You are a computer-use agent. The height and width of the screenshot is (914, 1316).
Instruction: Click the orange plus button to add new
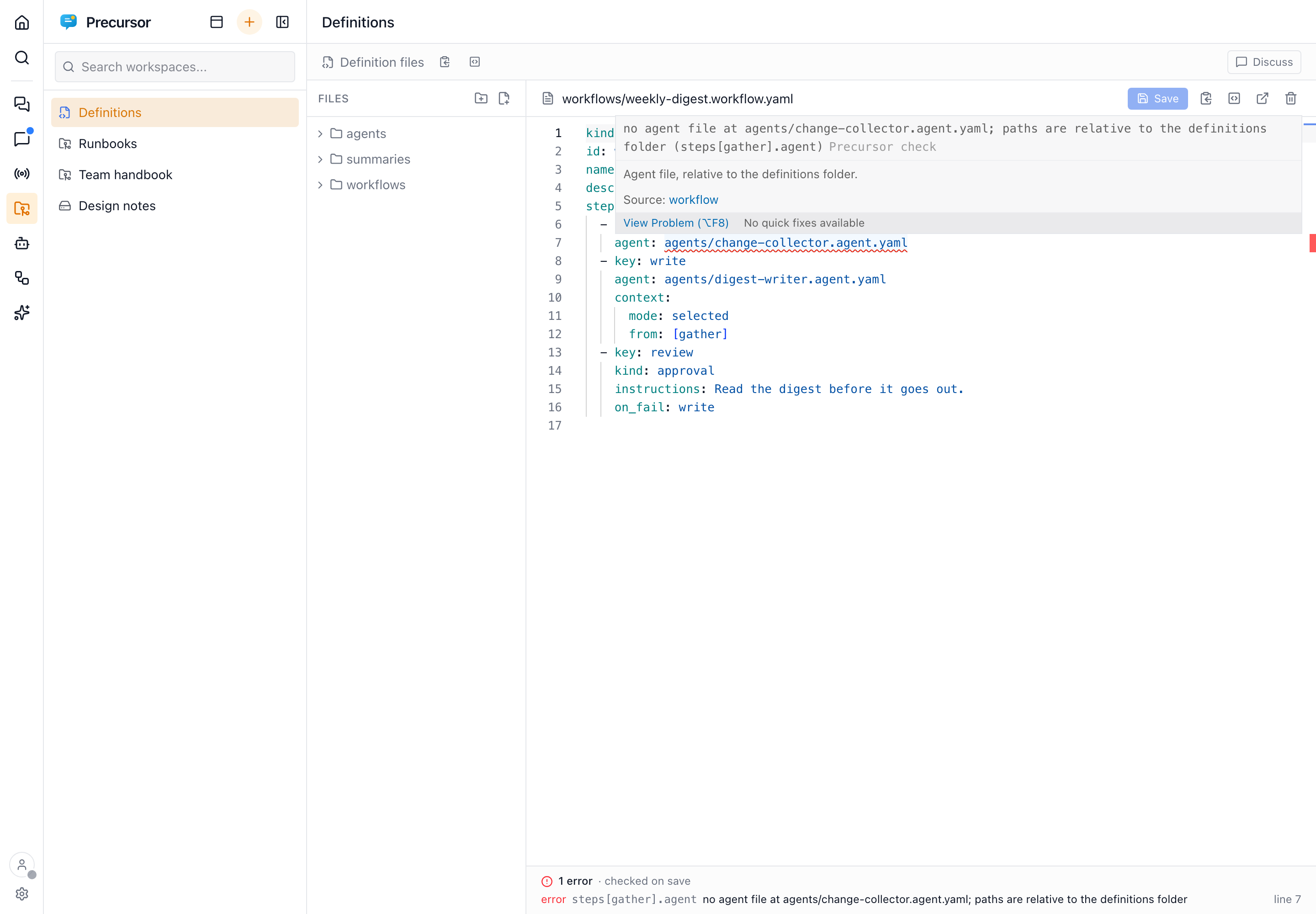pos(249,22)
